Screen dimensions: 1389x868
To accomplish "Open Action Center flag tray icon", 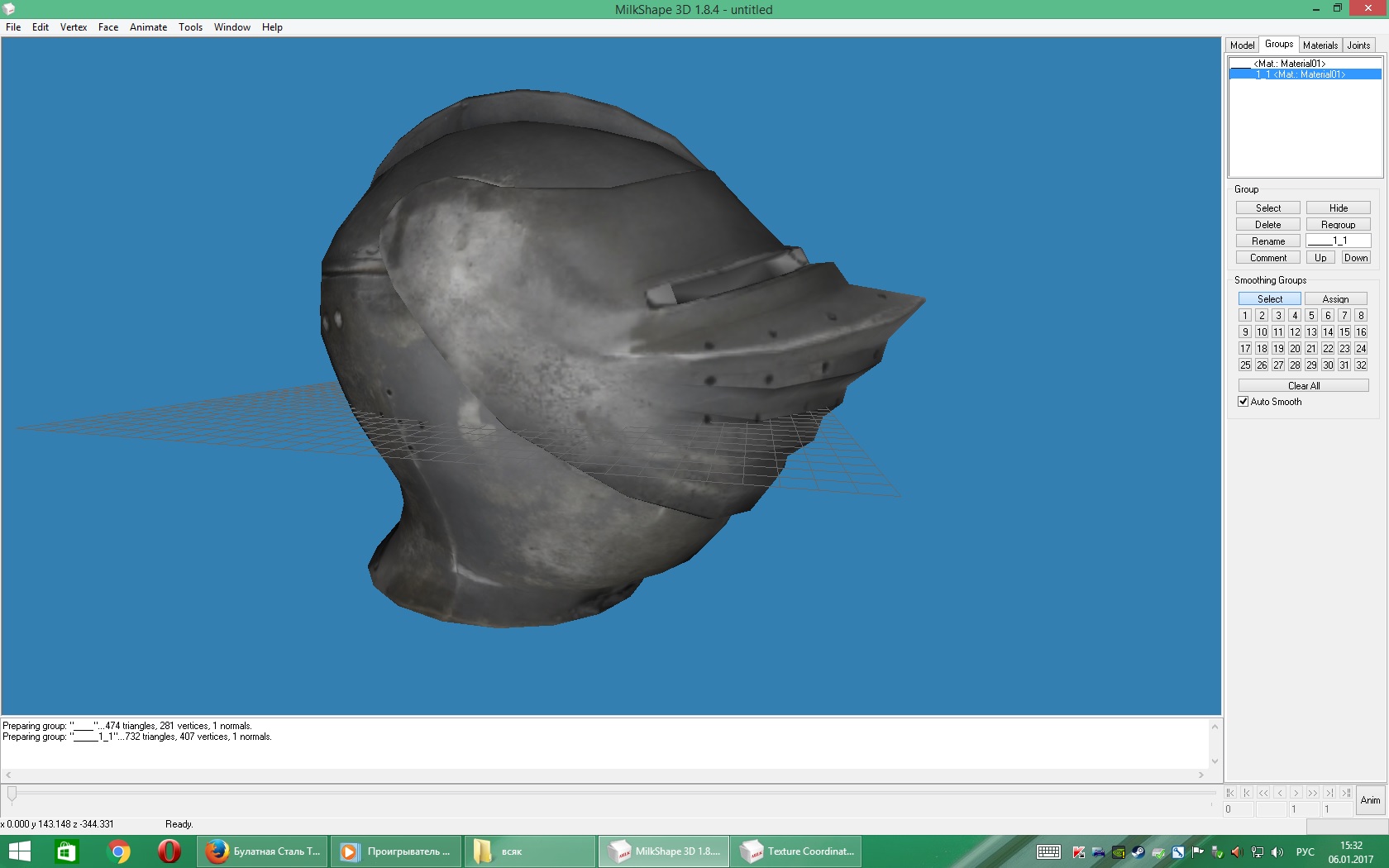I will (1197, 852).
